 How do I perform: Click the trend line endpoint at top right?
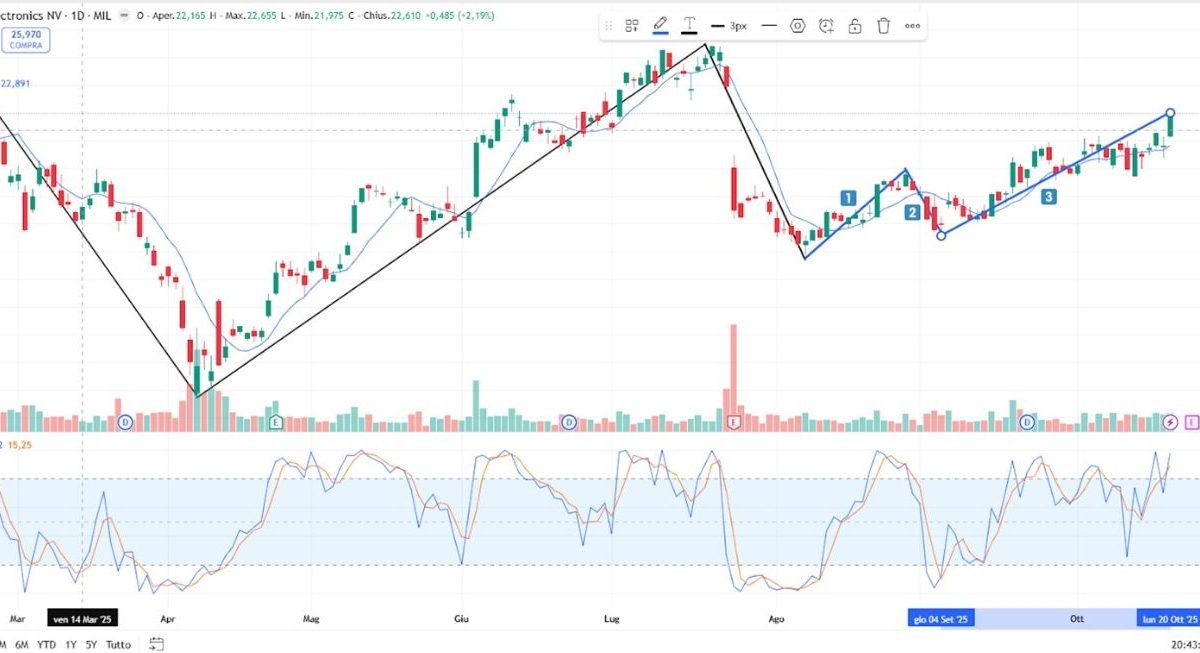[x=1171, y=113]
